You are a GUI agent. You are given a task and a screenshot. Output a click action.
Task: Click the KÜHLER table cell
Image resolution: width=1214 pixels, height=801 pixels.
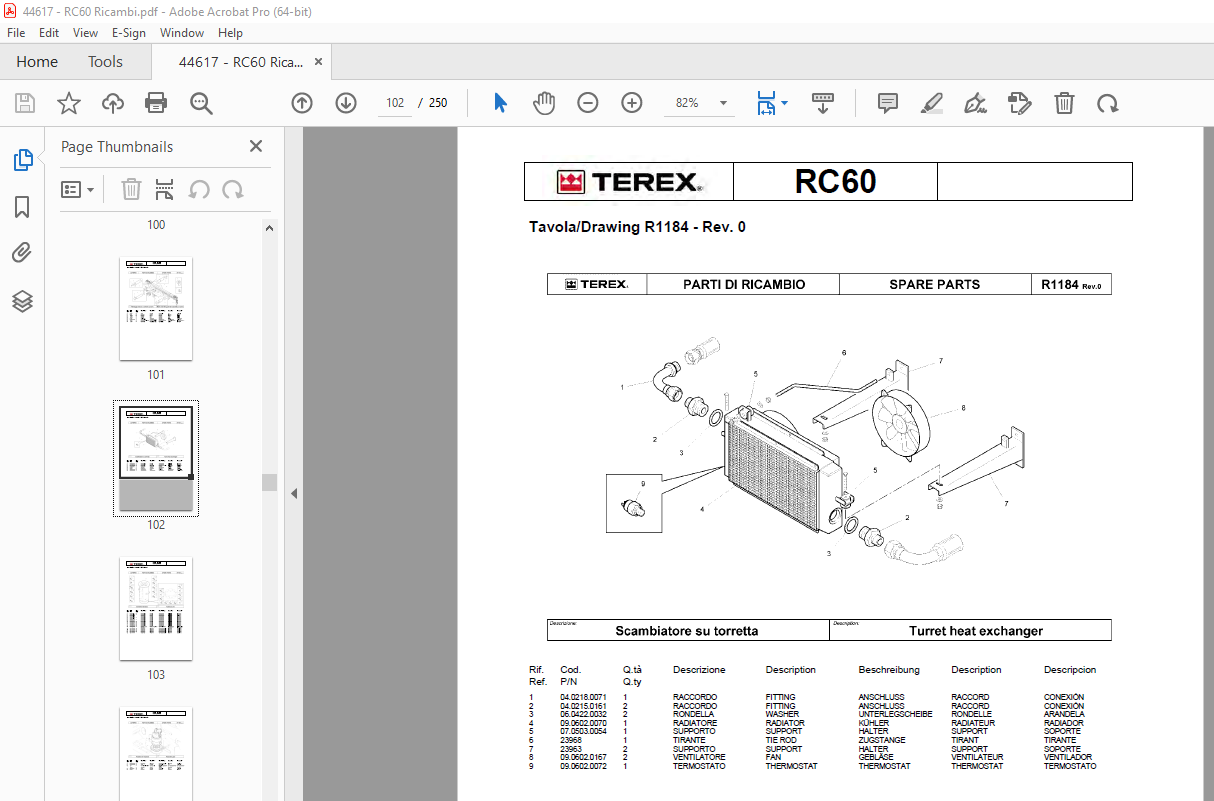click(x=873, y=723)
